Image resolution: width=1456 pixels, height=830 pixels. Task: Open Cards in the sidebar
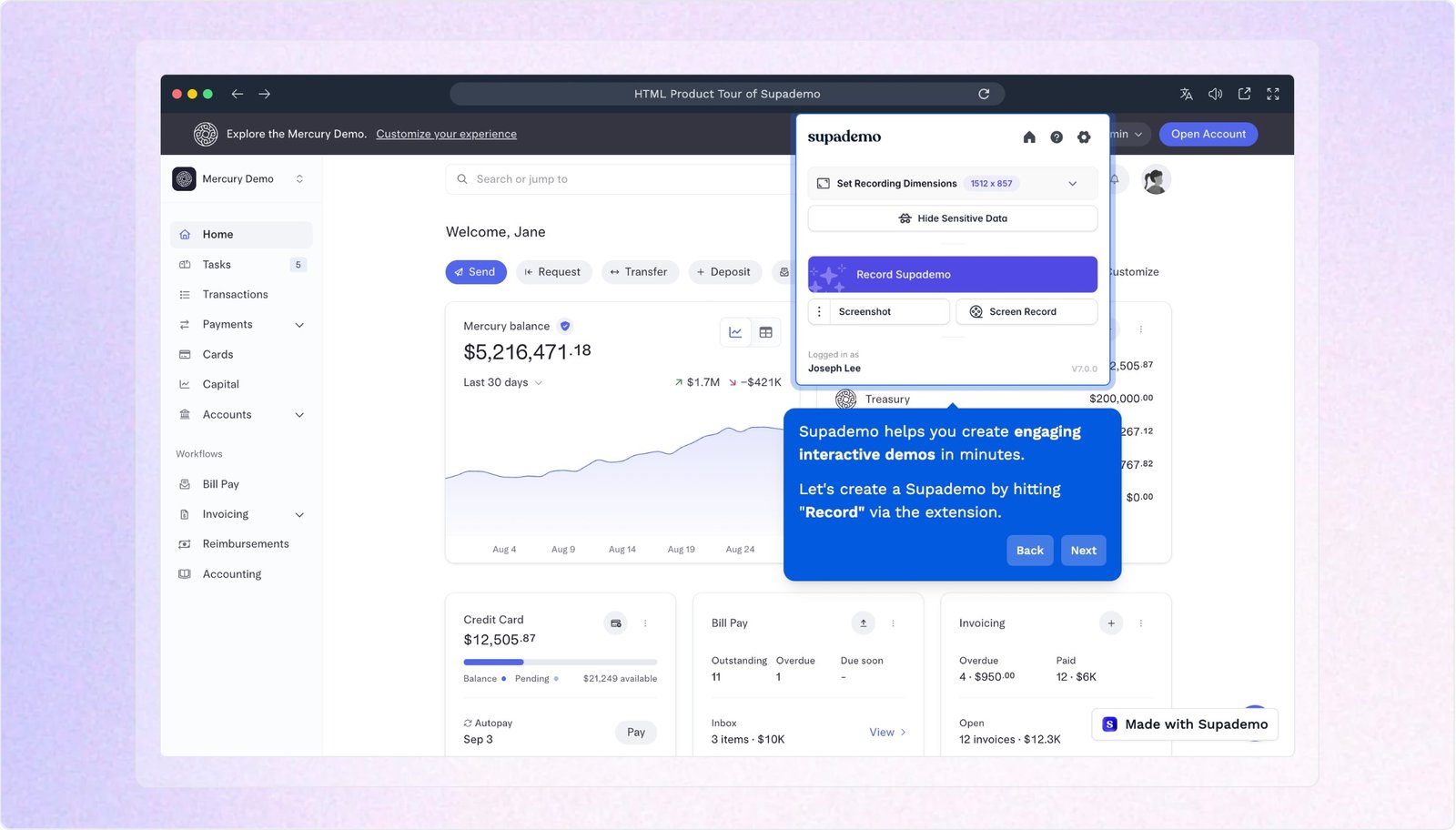pyautogui.click(x=241, y=355)
